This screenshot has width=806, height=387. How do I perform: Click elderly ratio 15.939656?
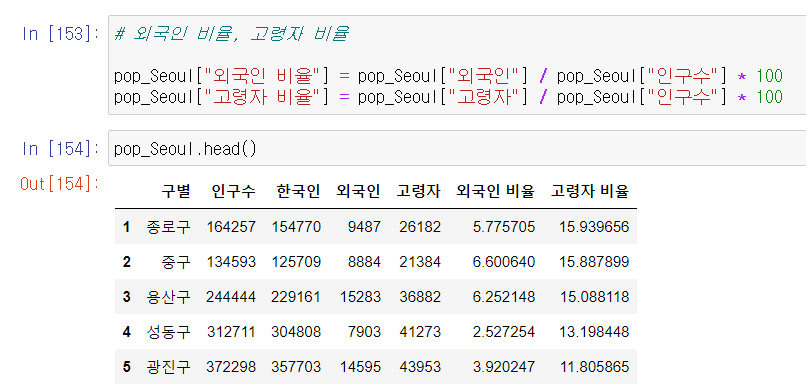click(x=594, y=227)
